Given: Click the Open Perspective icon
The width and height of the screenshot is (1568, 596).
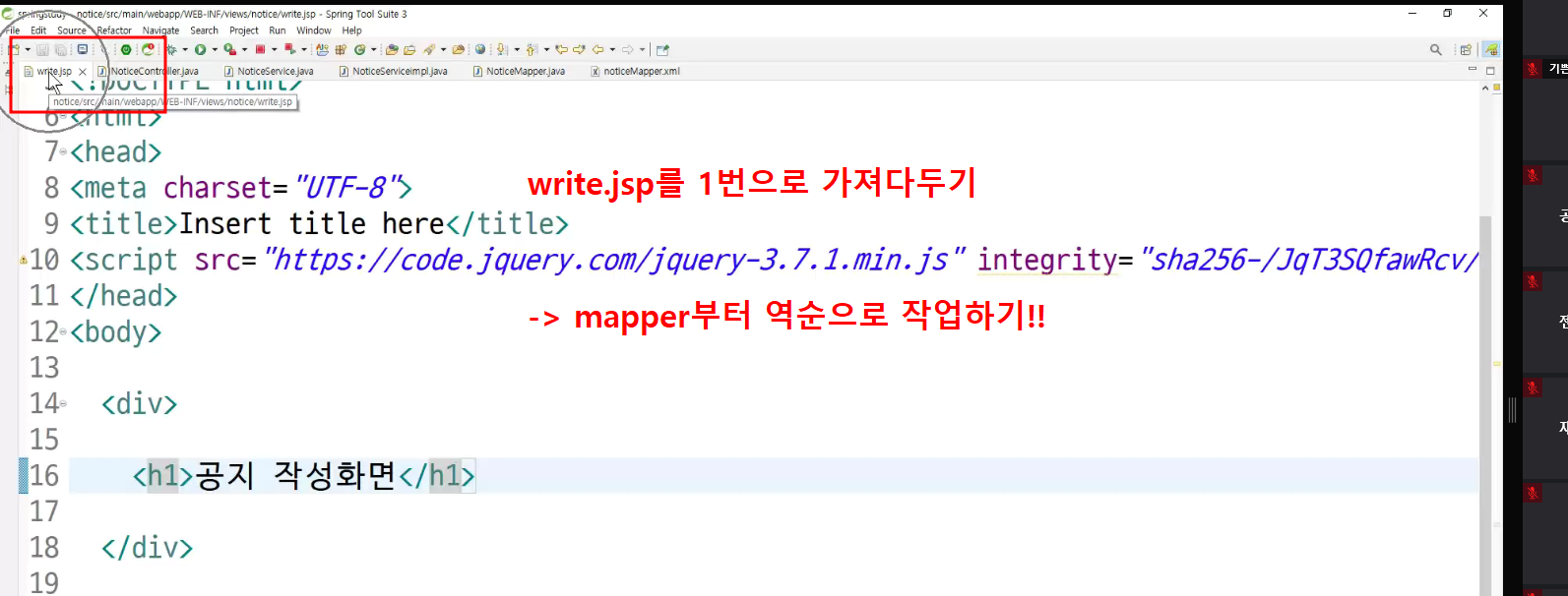Looking at the screenshot, I should pyautogui.click(x=1466, y=49).
